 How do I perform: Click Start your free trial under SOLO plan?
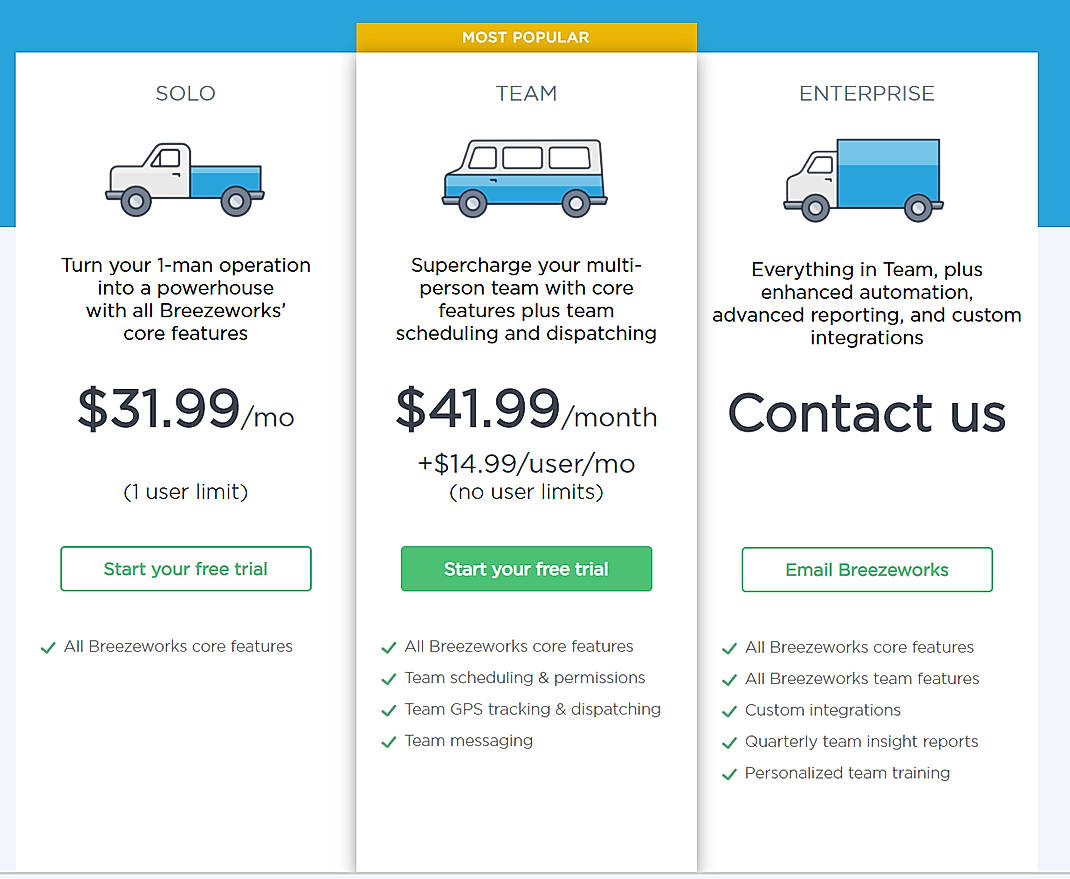(x=185, y=568)
